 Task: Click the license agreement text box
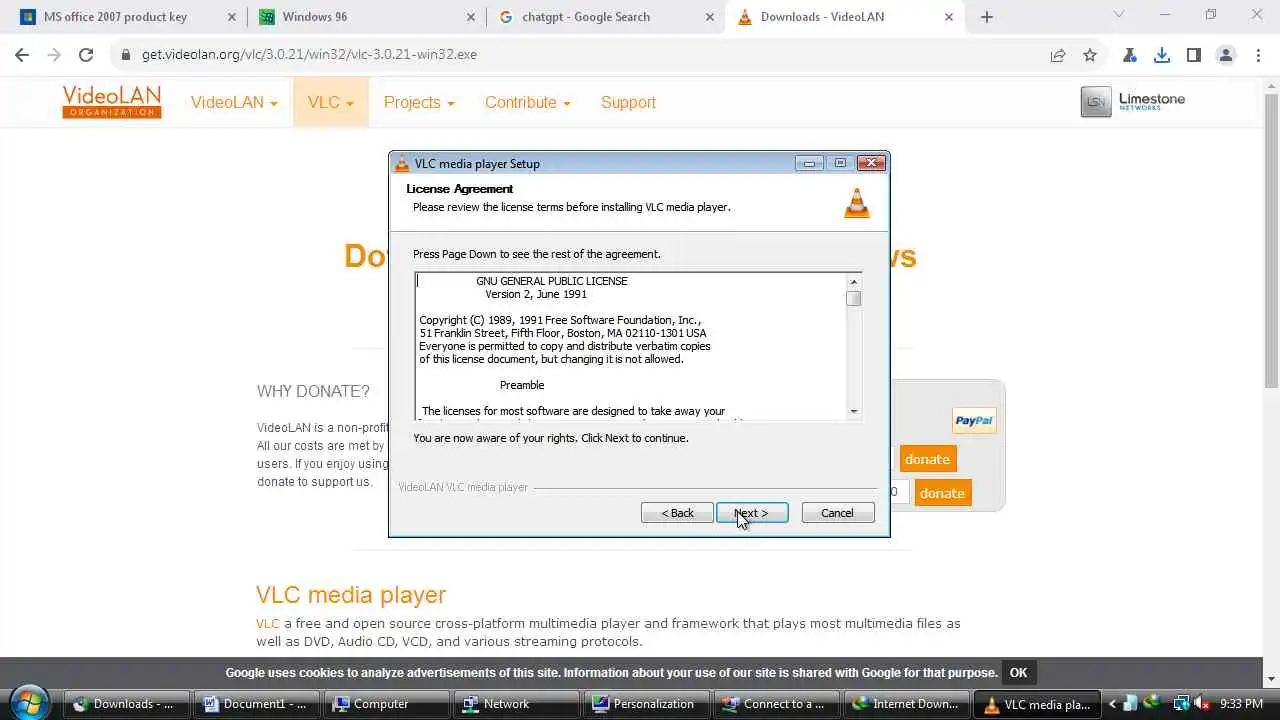(631, 346)
